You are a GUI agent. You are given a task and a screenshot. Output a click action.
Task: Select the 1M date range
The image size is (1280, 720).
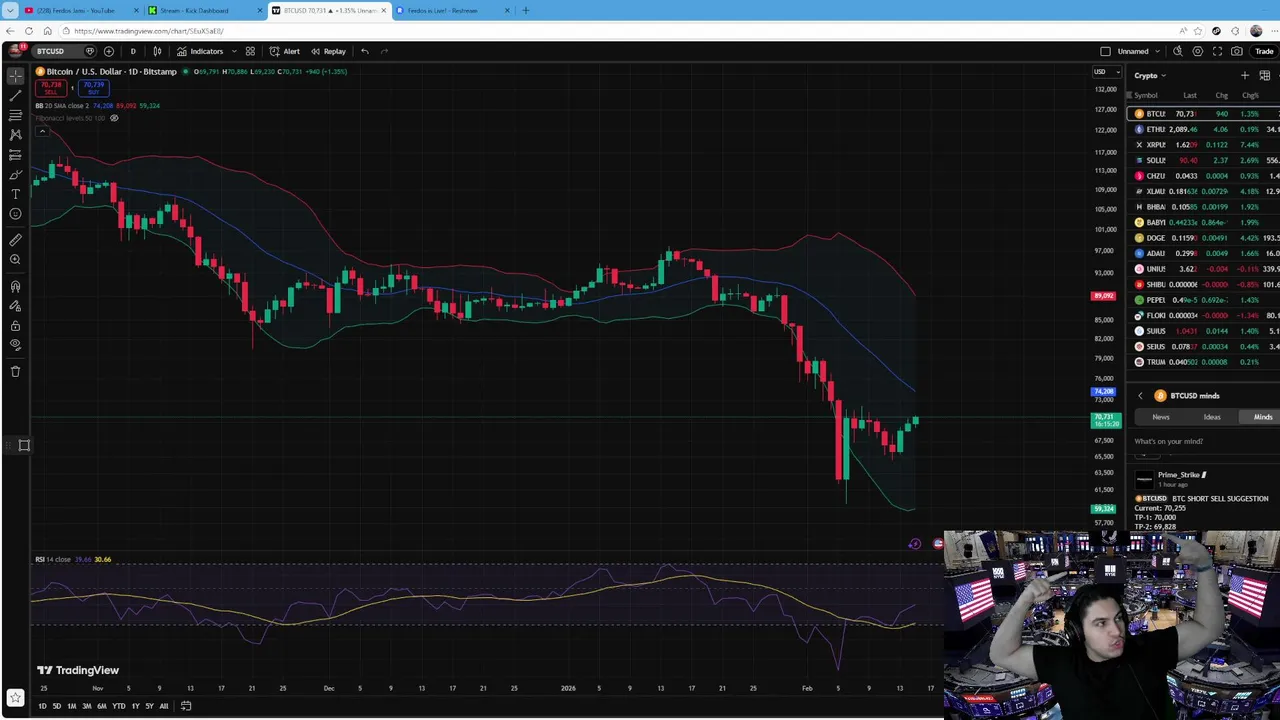tap(71, 706)
